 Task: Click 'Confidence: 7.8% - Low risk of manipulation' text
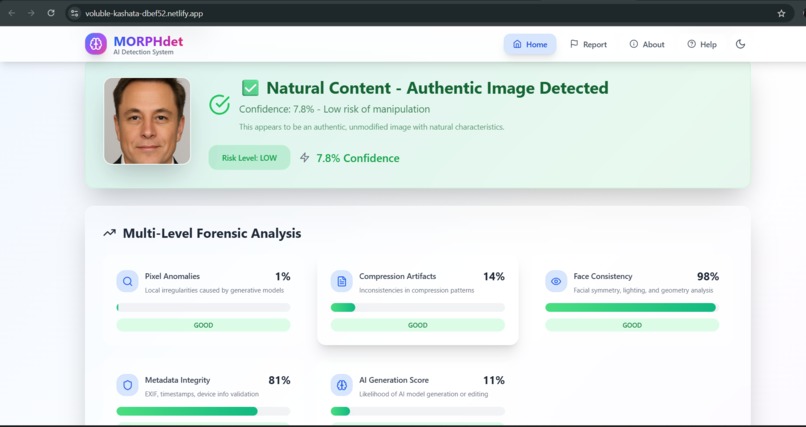pyautogui.click(x=335, y=109)
